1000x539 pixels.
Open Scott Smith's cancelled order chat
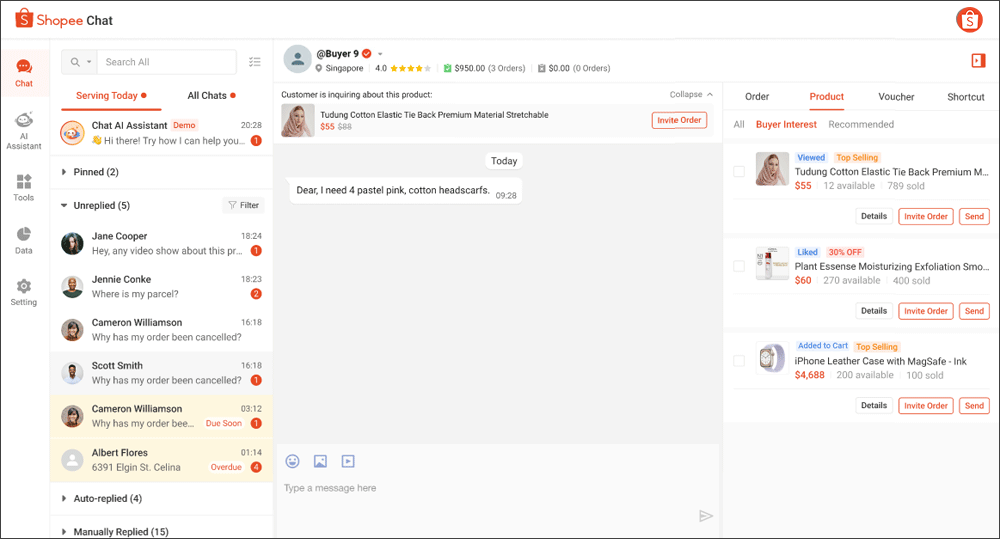(x=161, y=373)
